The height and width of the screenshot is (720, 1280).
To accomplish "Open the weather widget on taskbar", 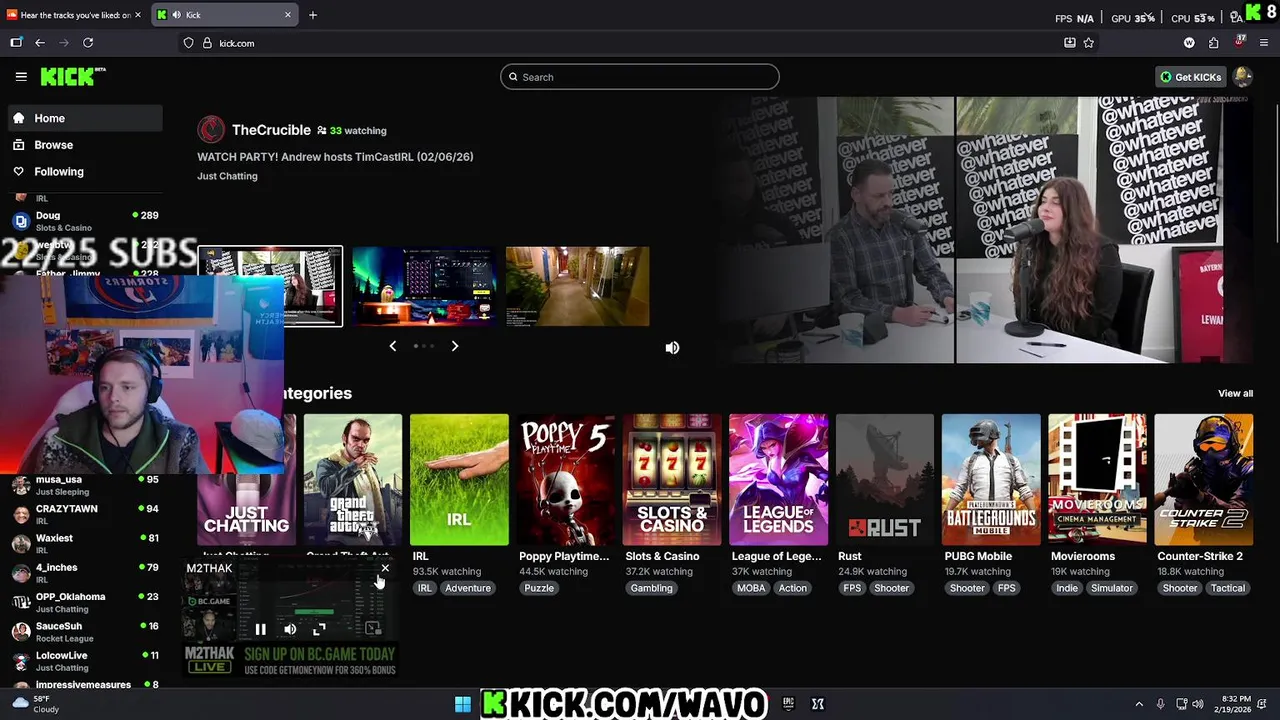I will coord(35,704).
